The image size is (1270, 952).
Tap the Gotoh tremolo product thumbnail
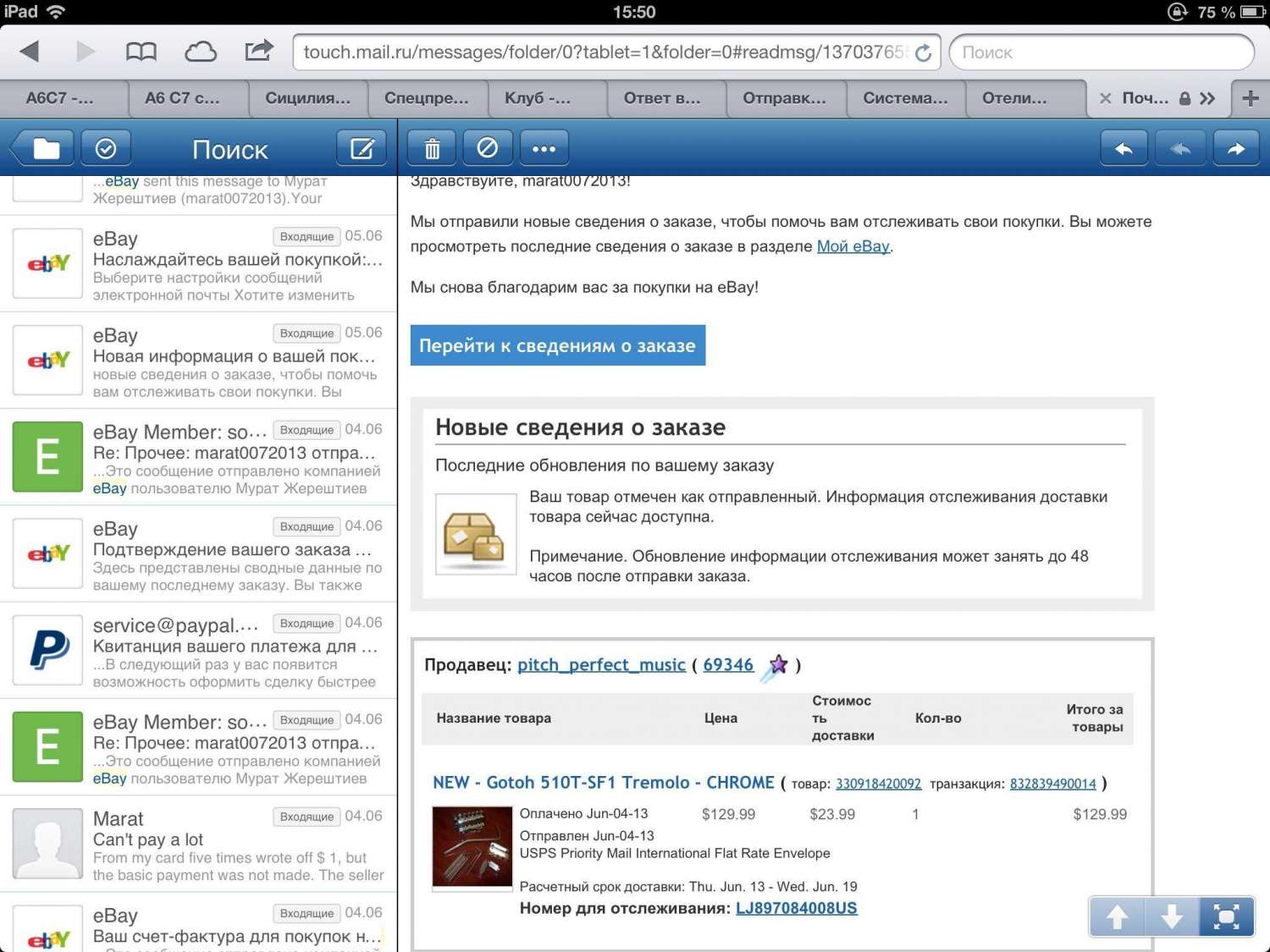[x=472, y=847]
